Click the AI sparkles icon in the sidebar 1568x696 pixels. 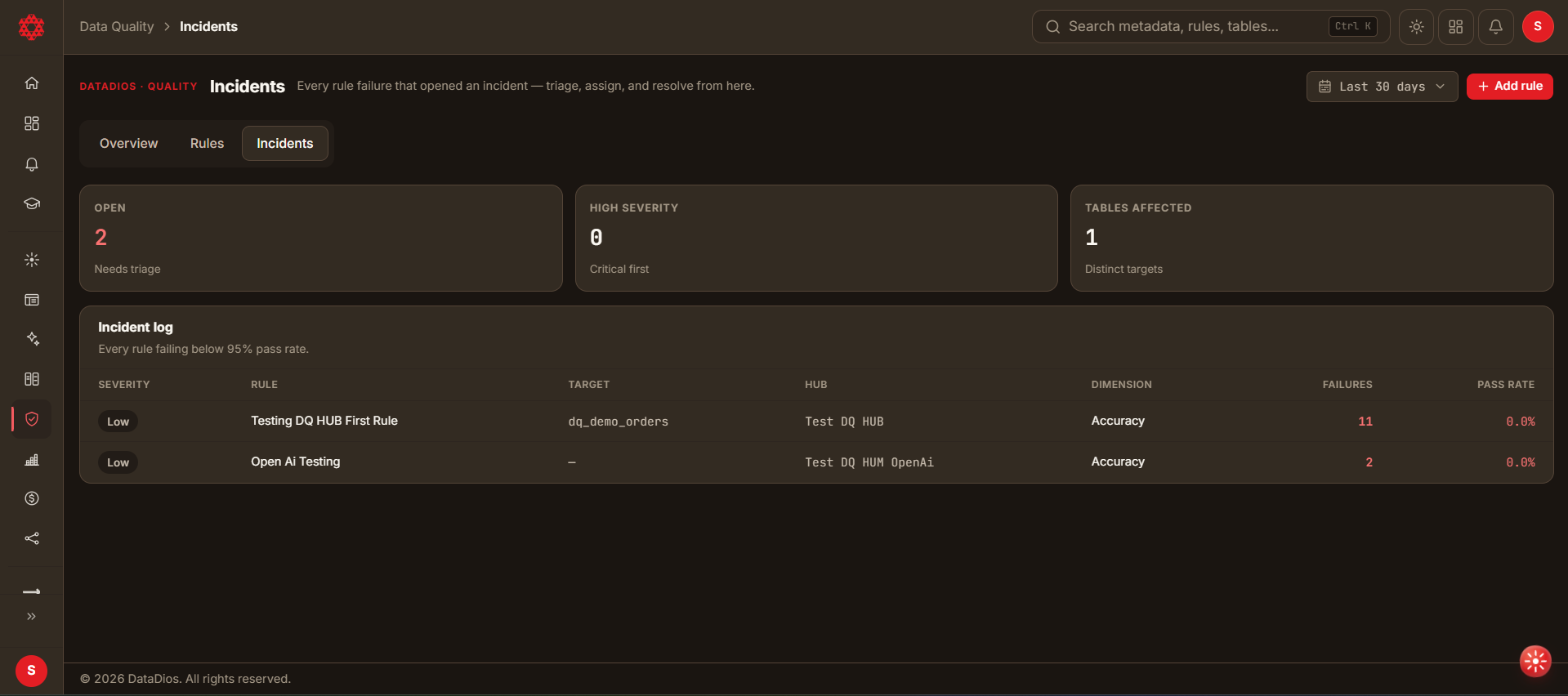click(x=32, y=338)
